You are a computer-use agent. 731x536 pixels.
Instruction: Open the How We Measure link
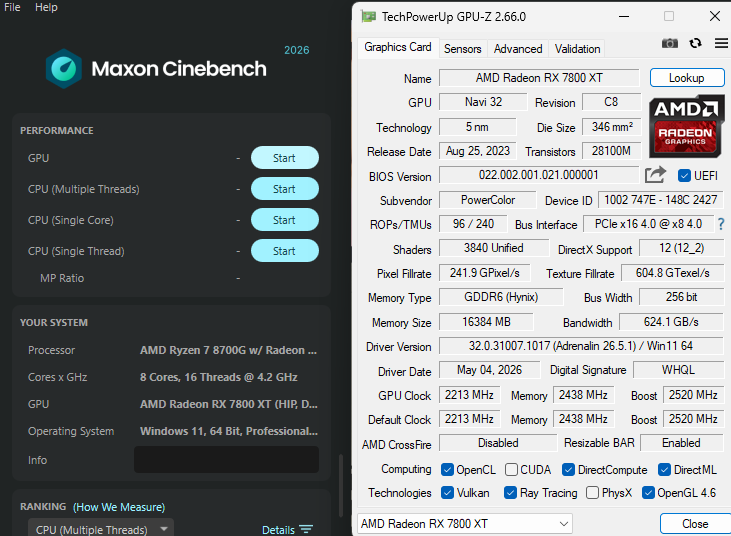coord(119,507)
